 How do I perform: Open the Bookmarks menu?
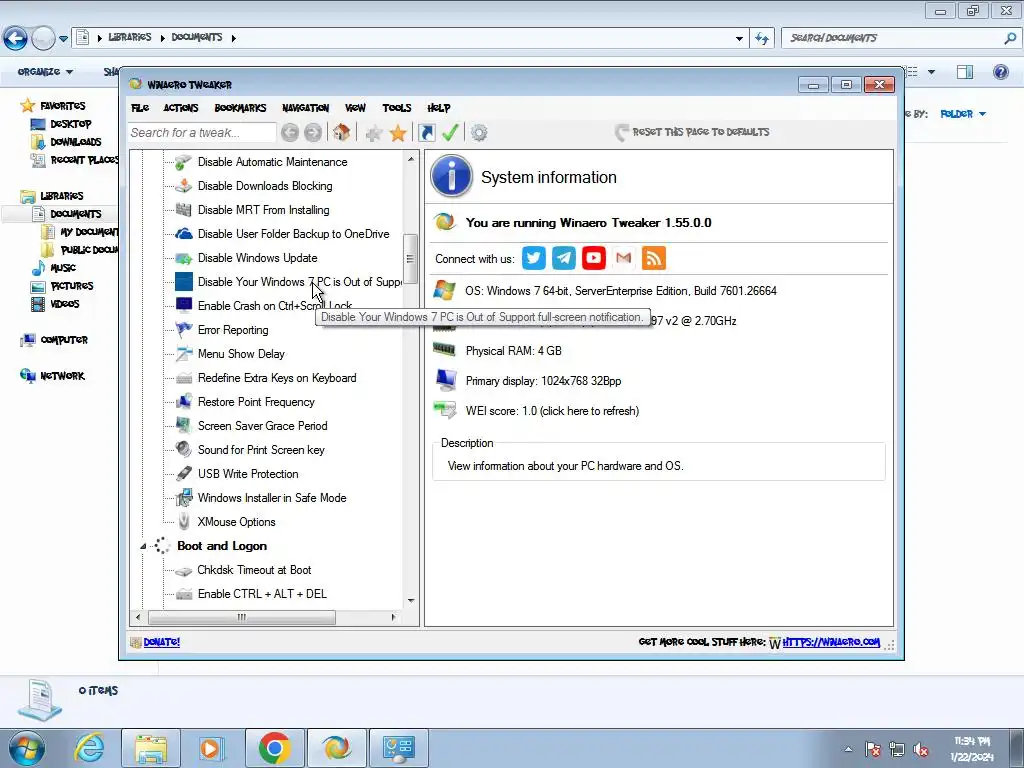pos(240,108)
